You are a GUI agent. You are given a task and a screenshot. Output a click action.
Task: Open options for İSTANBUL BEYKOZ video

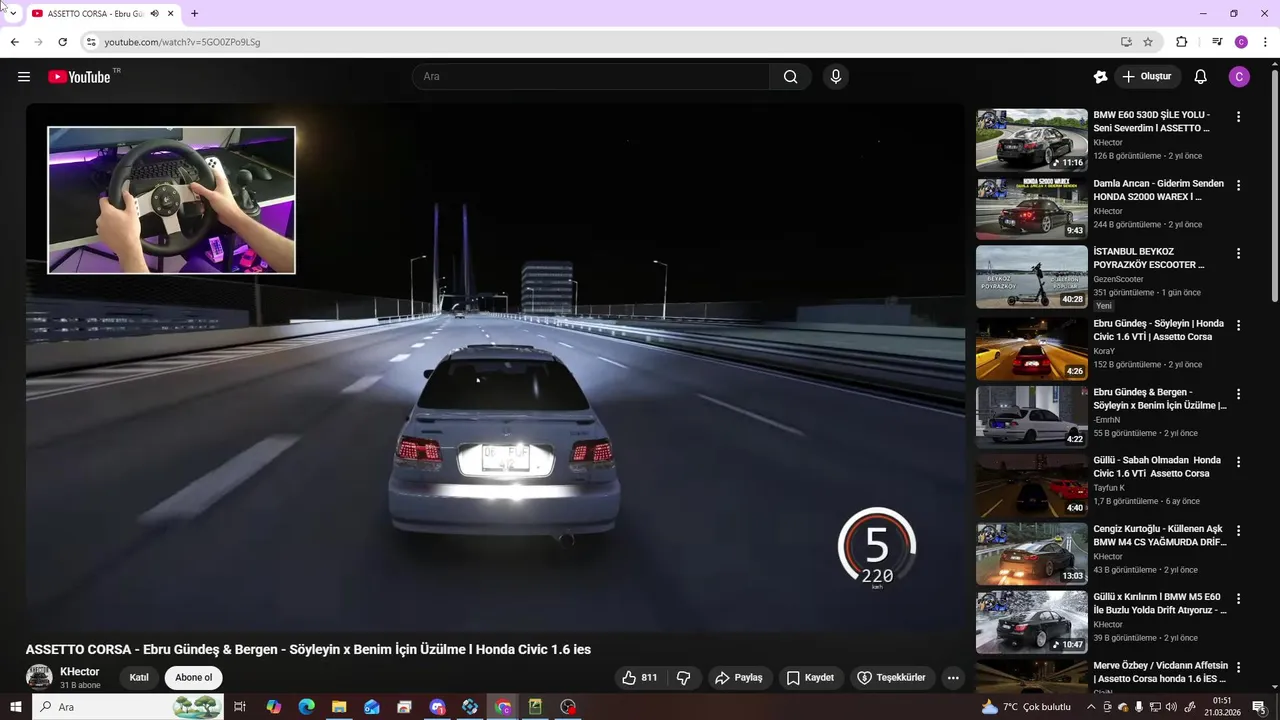click(1238, 254)
